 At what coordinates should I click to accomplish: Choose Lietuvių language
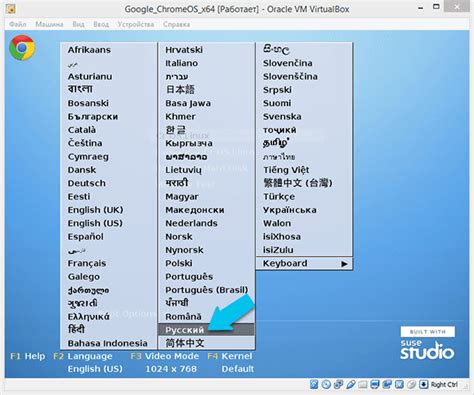click(183, 170)
